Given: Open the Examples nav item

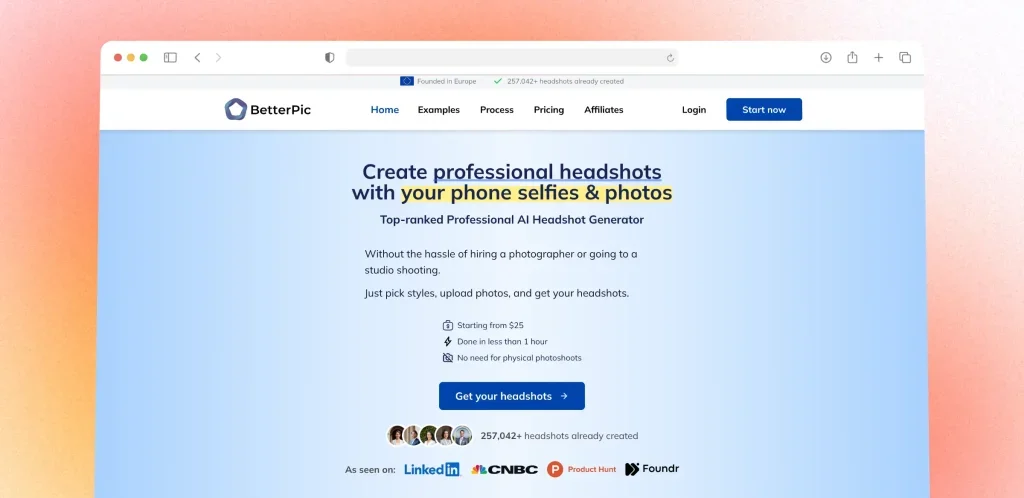Looking at the screenshot, I should pos(439,110).
